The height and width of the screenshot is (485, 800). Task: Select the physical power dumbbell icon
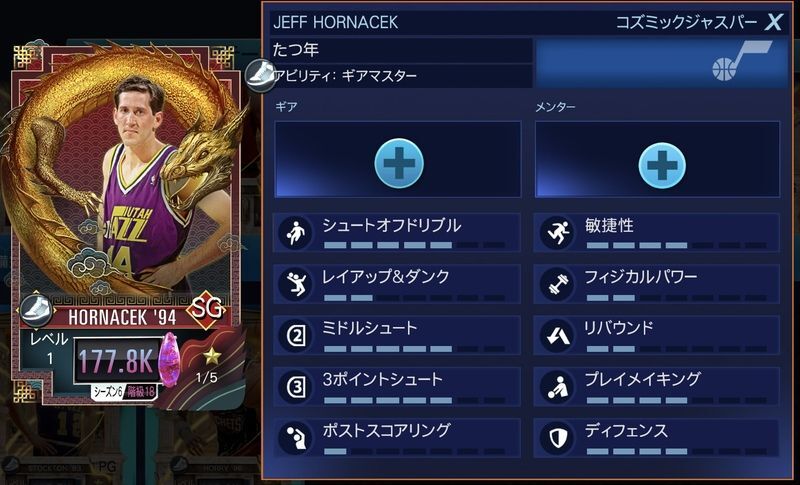pyautogui.click(x=557, y=284)
